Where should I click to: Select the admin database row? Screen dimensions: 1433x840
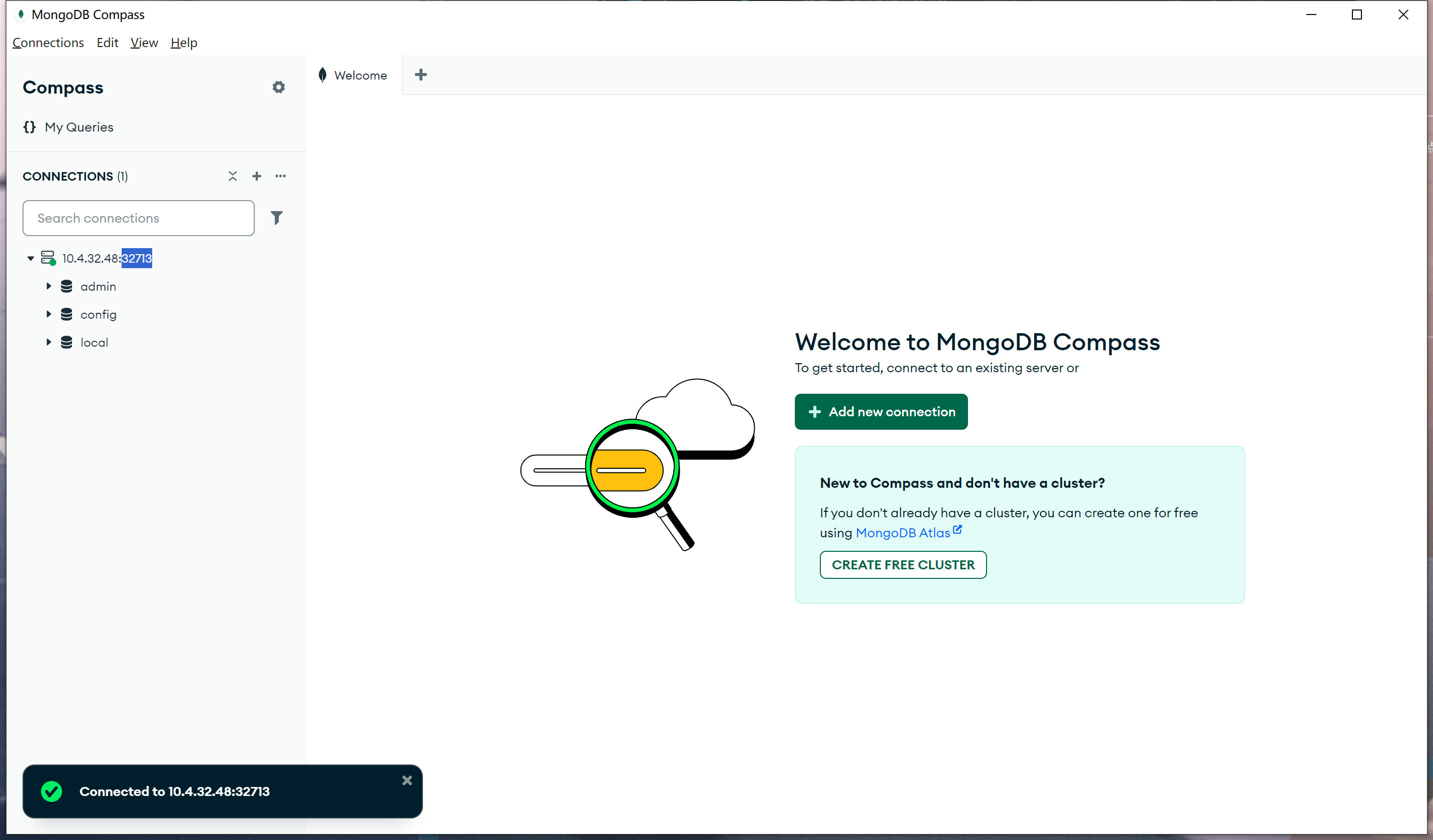(156, 286)
